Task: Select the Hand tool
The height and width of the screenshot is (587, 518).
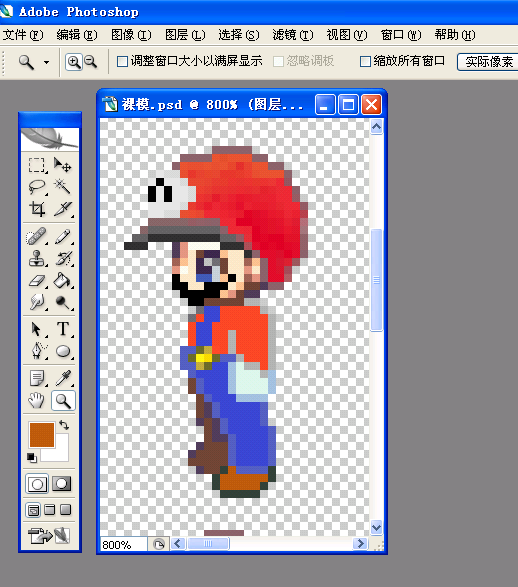Action: pos(37,401)
